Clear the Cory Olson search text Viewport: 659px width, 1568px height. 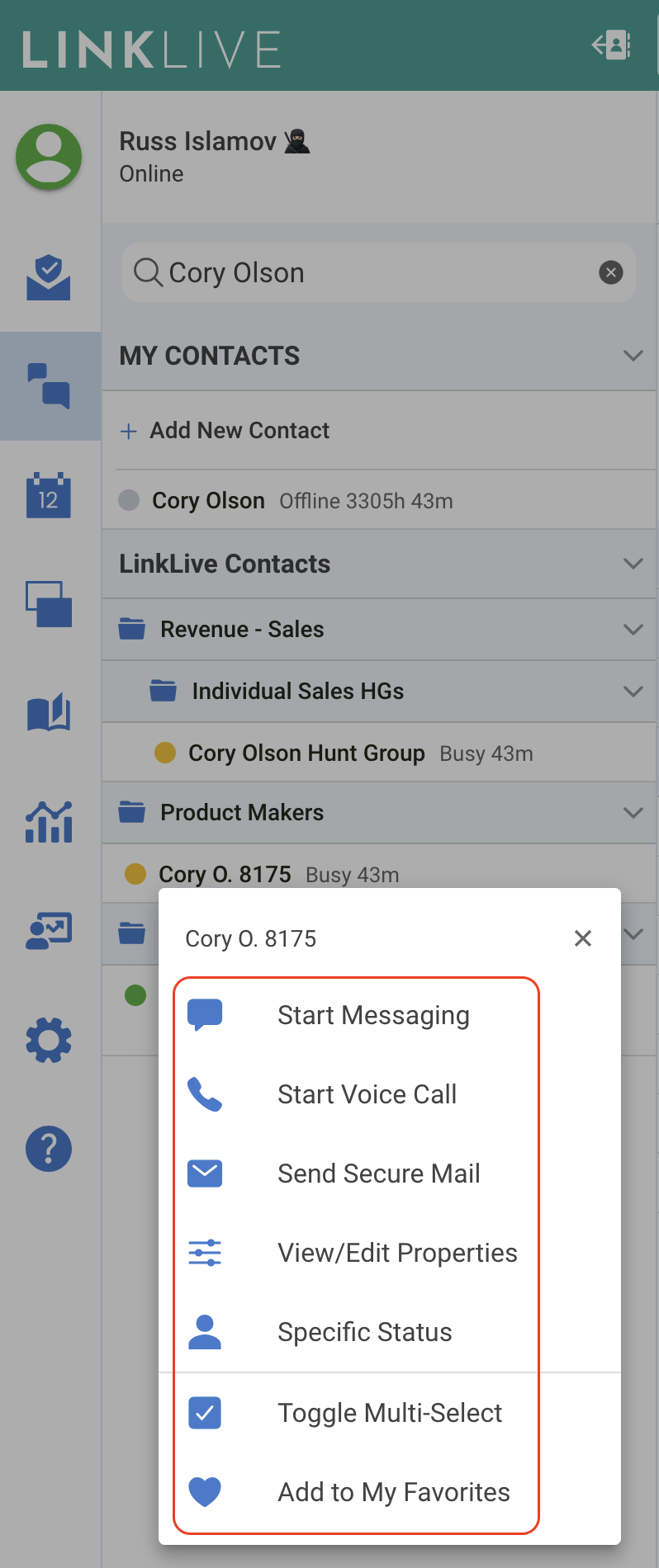pos(611,272)
